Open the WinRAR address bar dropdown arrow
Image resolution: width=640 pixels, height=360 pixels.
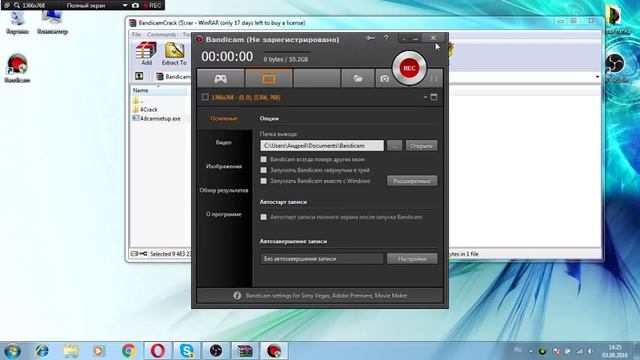(x=598, y=77)
